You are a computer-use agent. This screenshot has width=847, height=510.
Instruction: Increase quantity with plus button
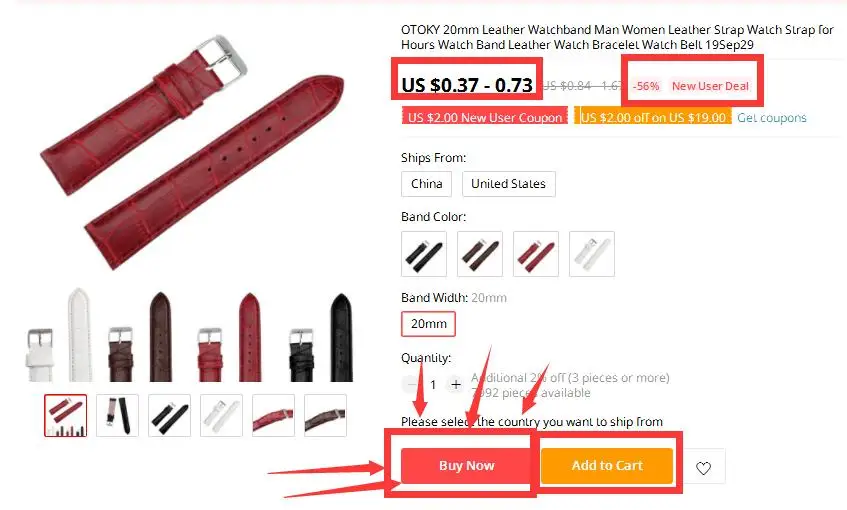456,385
